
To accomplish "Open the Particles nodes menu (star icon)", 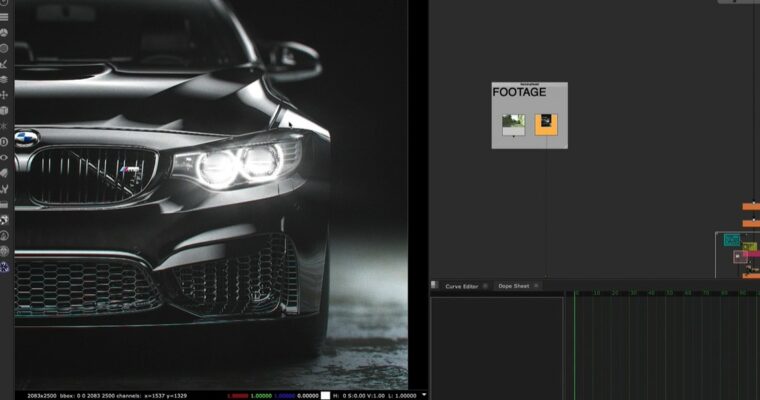I will click(x=4, y=126).
